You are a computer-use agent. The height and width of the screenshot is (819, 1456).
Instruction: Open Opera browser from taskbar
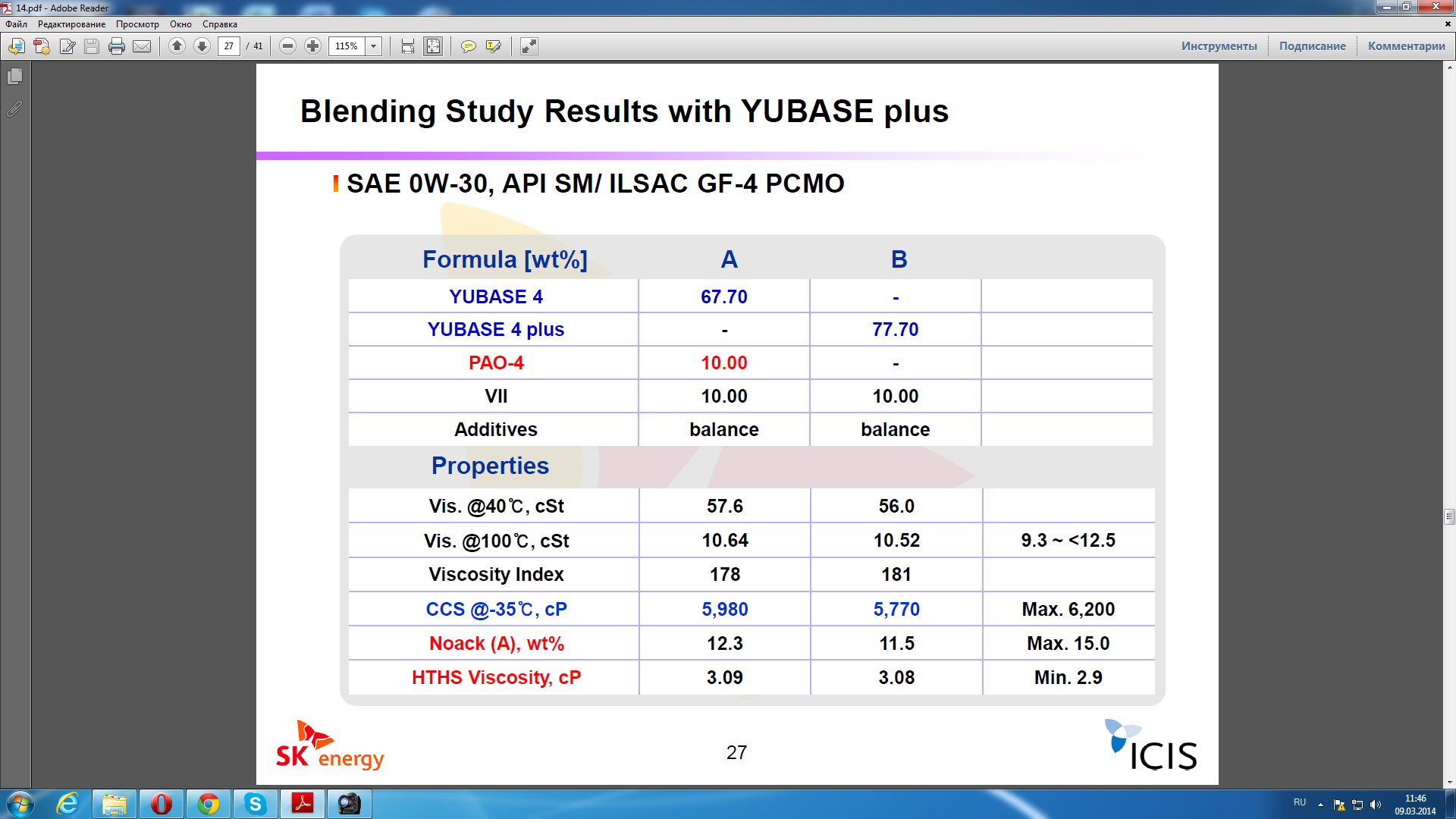[162, 803]
